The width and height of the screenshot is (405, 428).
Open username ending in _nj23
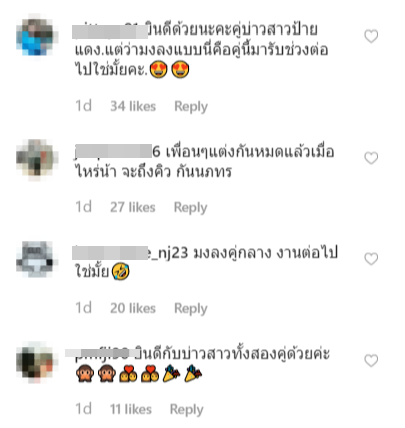(130, 253)
